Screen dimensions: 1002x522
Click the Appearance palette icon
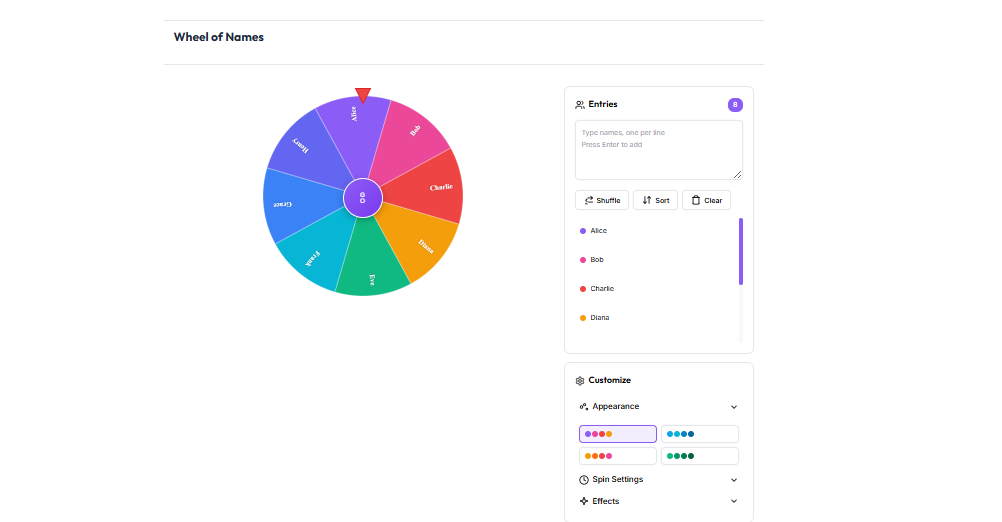pos(583,406)
